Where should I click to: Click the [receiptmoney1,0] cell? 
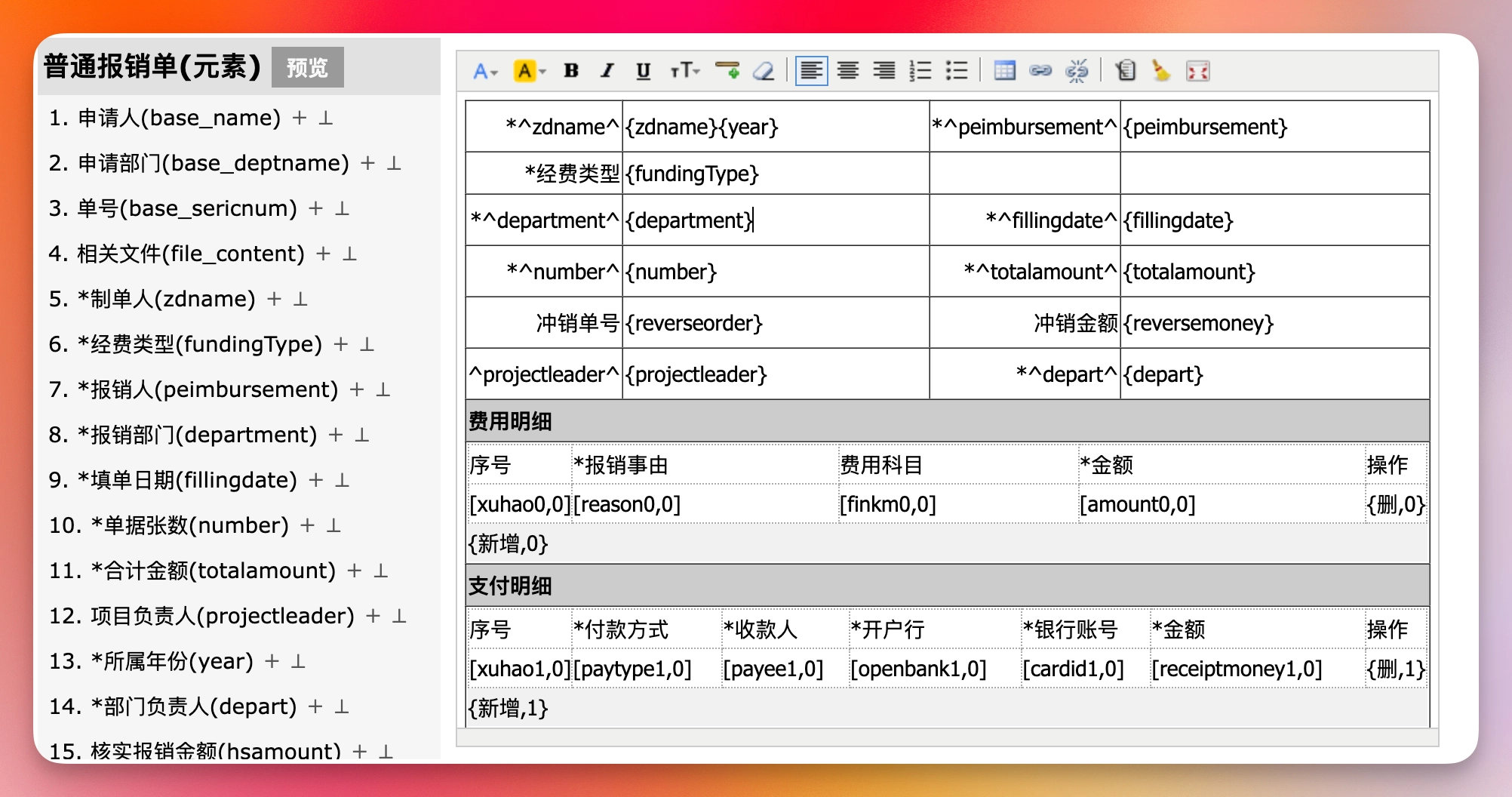pos(1257,669)
